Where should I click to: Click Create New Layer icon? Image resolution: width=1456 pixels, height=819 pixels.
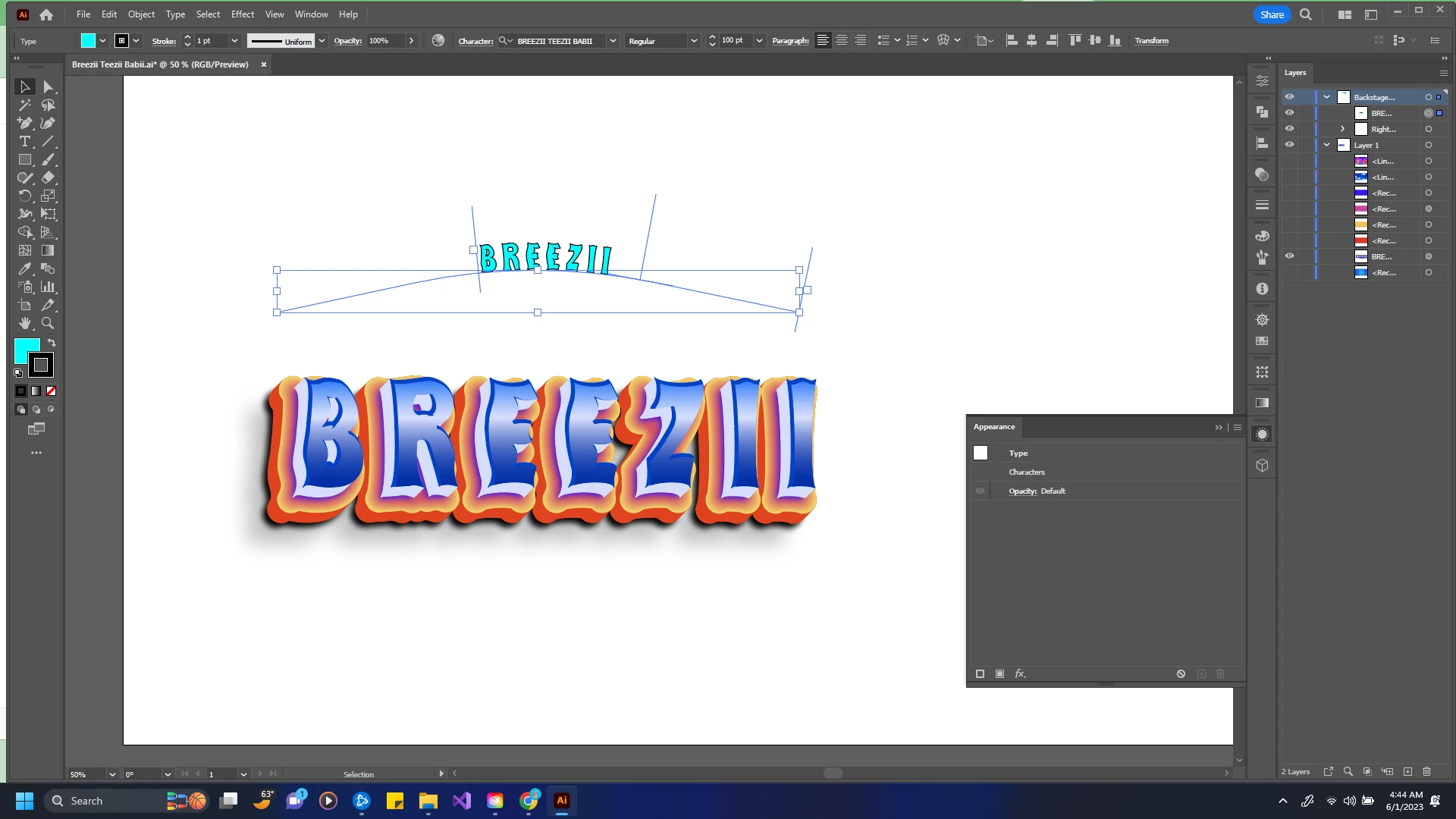pos(1407,771)
